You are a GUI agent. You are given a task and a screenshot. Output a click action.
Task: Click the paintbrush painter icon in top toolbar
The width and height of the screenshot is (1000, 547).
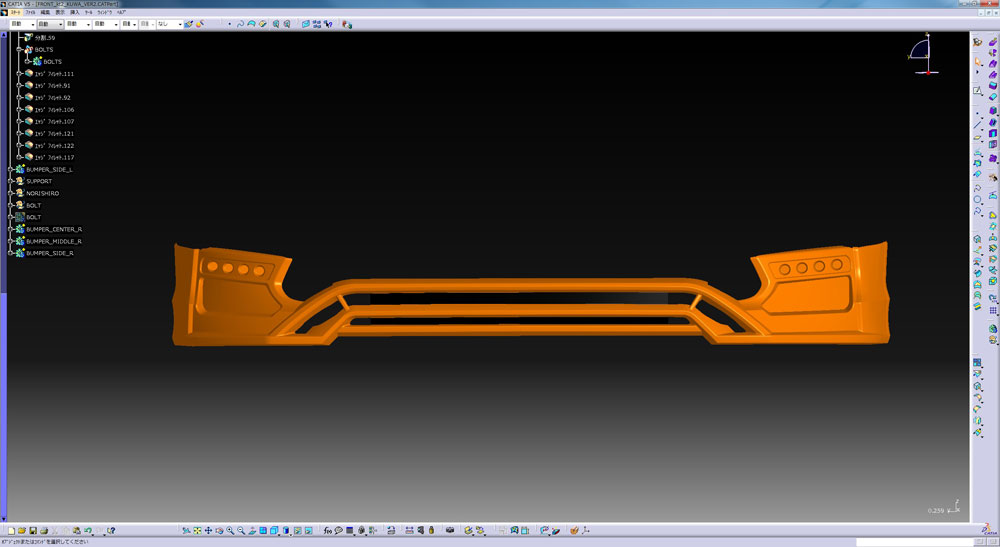click(x=189, y=24)
